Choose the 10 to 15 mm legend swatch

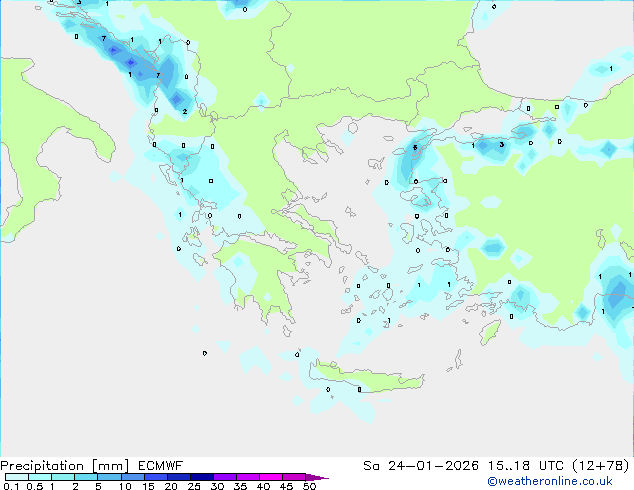click(132, 477)
